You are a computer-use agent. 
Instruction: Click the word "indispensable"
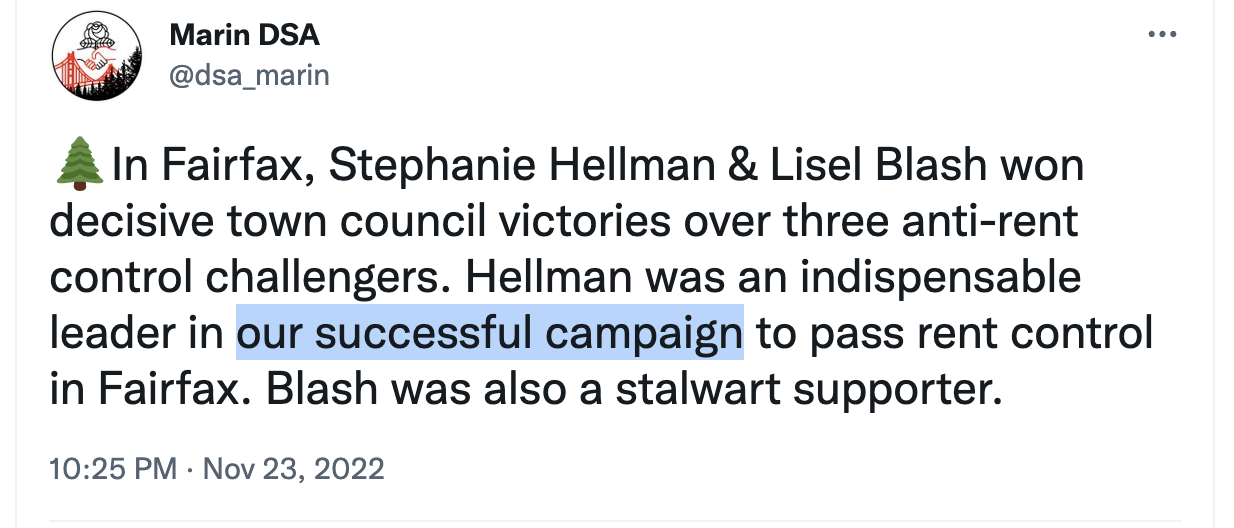click(932, 278)
